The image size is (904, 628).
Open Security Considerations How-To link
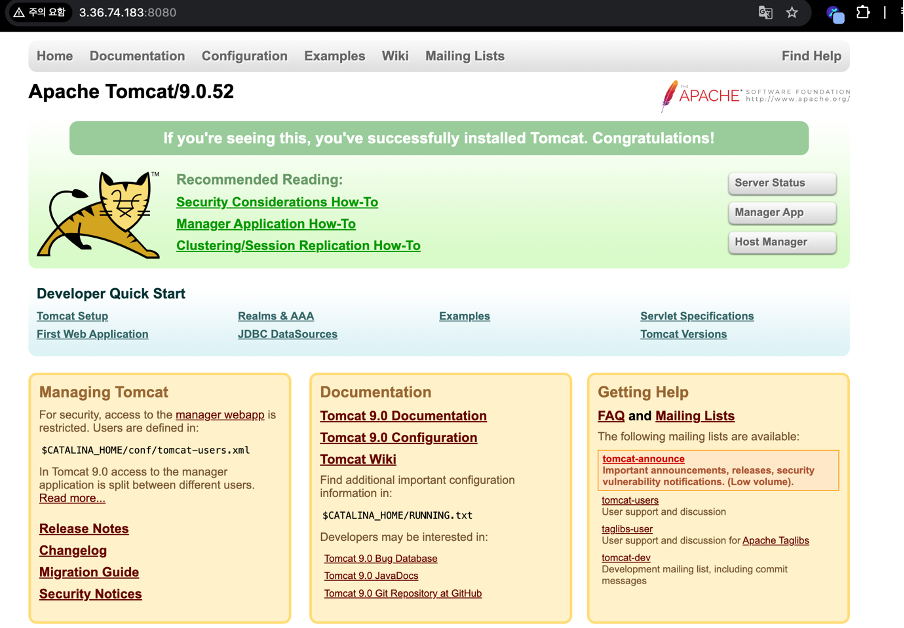tap(277, 202)
